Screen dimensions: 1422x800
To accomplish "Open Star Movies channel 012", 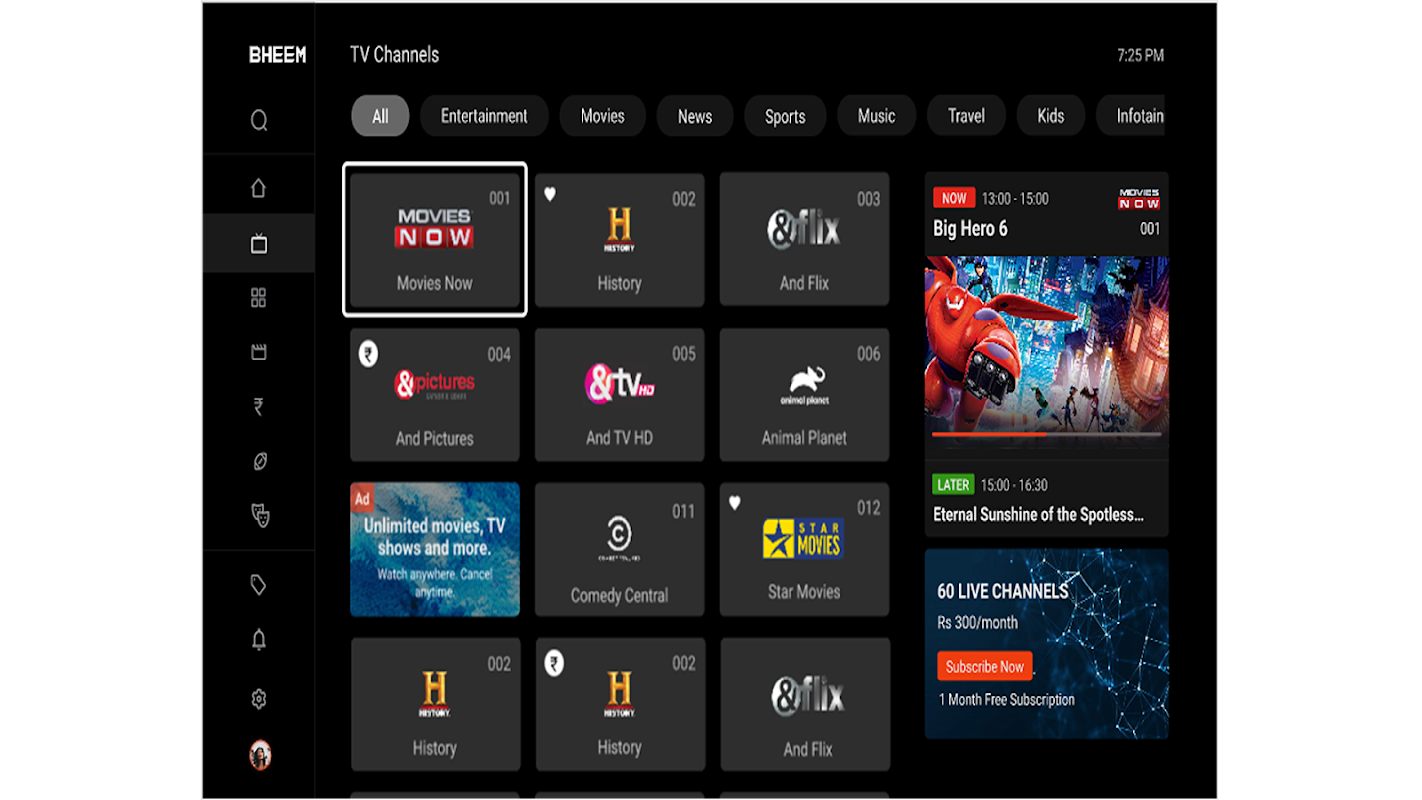I will pyautogui.click(x=805, y=550).
